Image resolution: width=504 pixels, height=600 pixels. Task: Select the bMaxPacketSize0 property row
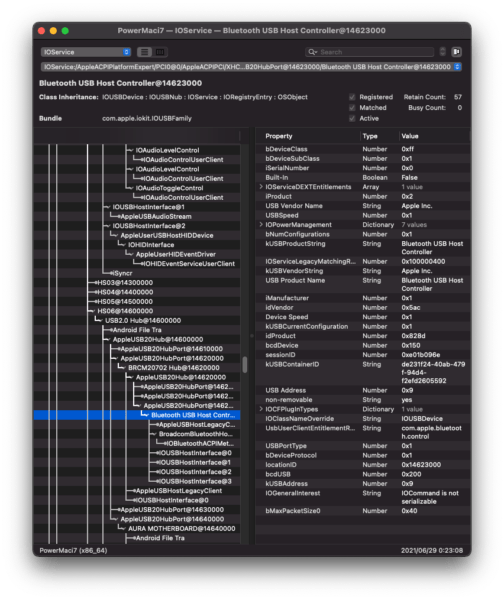click(363, 511)
